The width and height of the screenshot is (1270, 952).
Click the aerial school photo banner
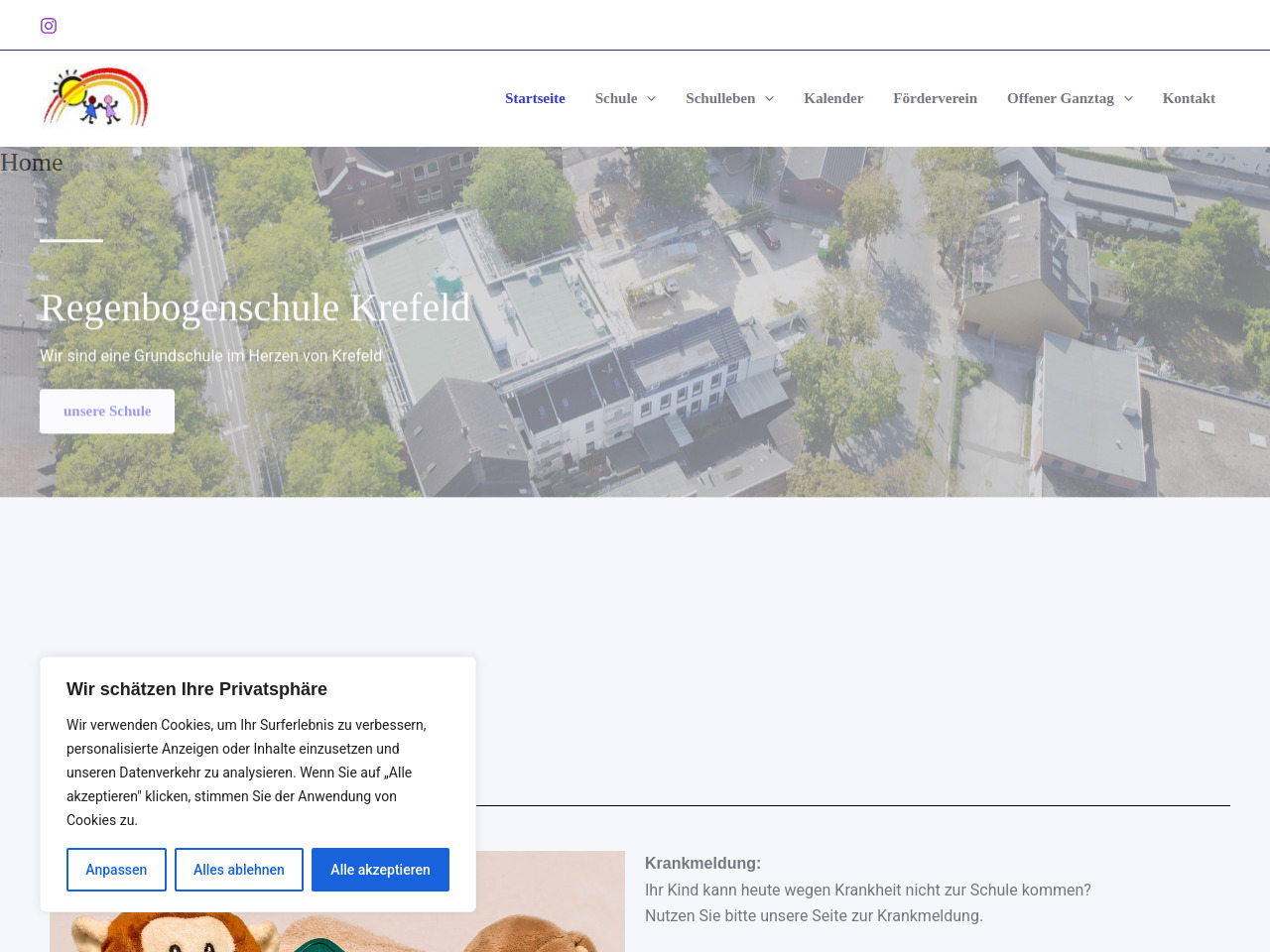794,327
